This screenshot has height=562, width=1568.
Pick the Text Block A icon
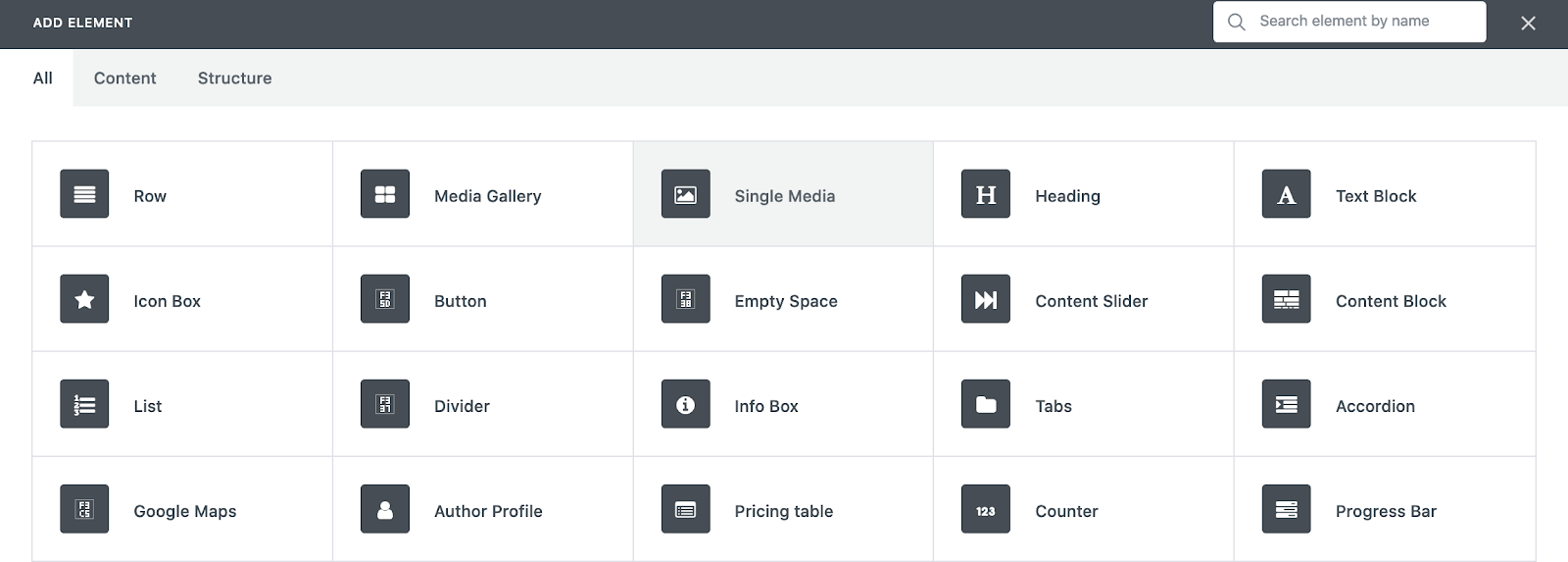click(1287, 194)
